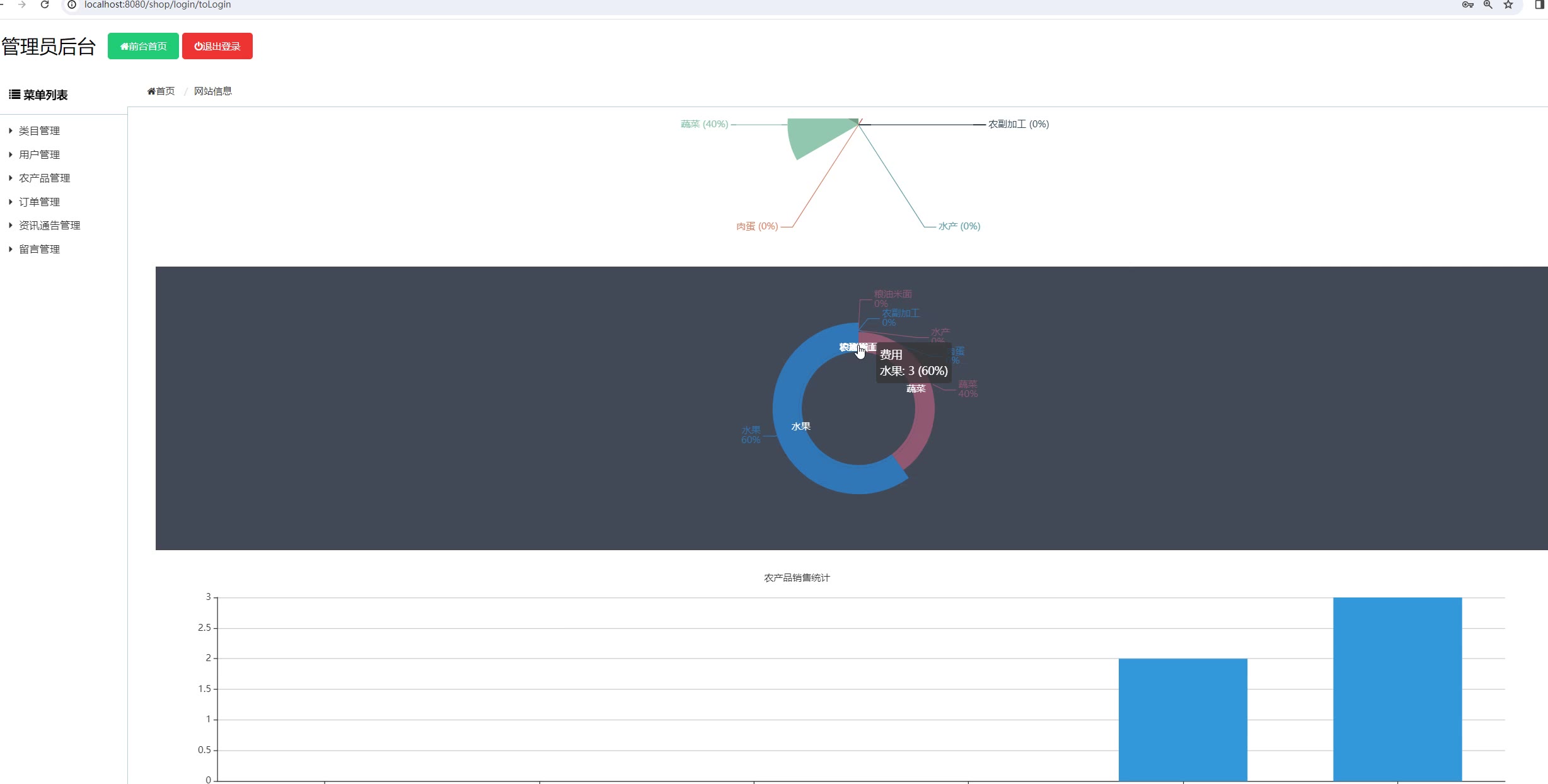Click the password key icon in address bar

point(1467,4)
